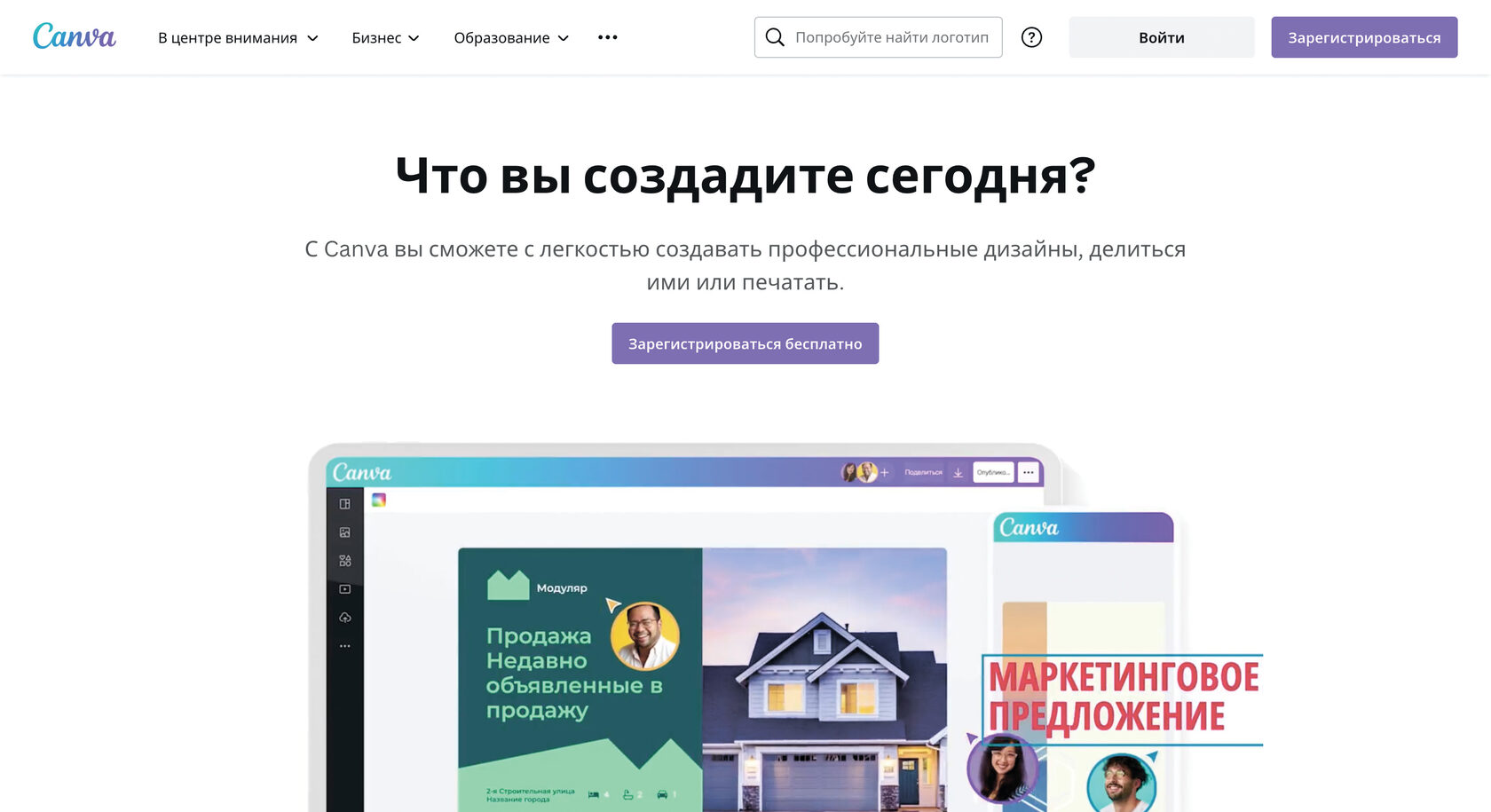Click the car icon in the design footer

(662, 795)
